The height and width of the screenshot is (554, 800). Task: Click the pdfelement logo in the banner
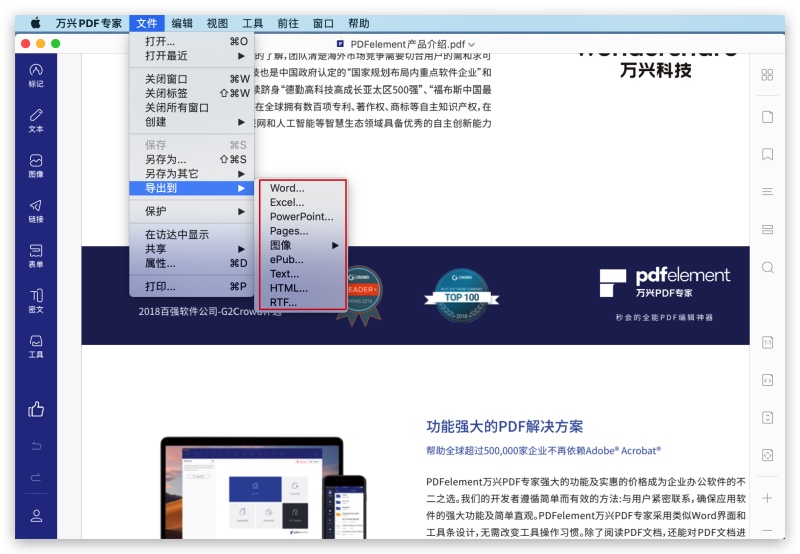[665, 283]
